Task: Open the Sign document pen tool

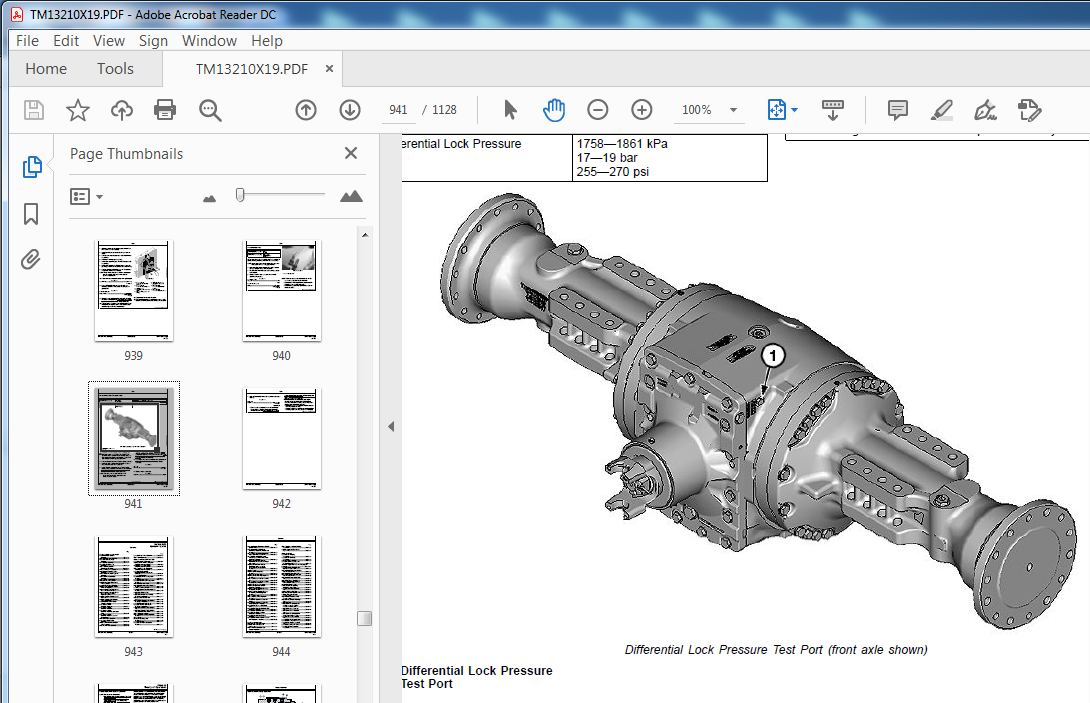Action: coord(985,110)
